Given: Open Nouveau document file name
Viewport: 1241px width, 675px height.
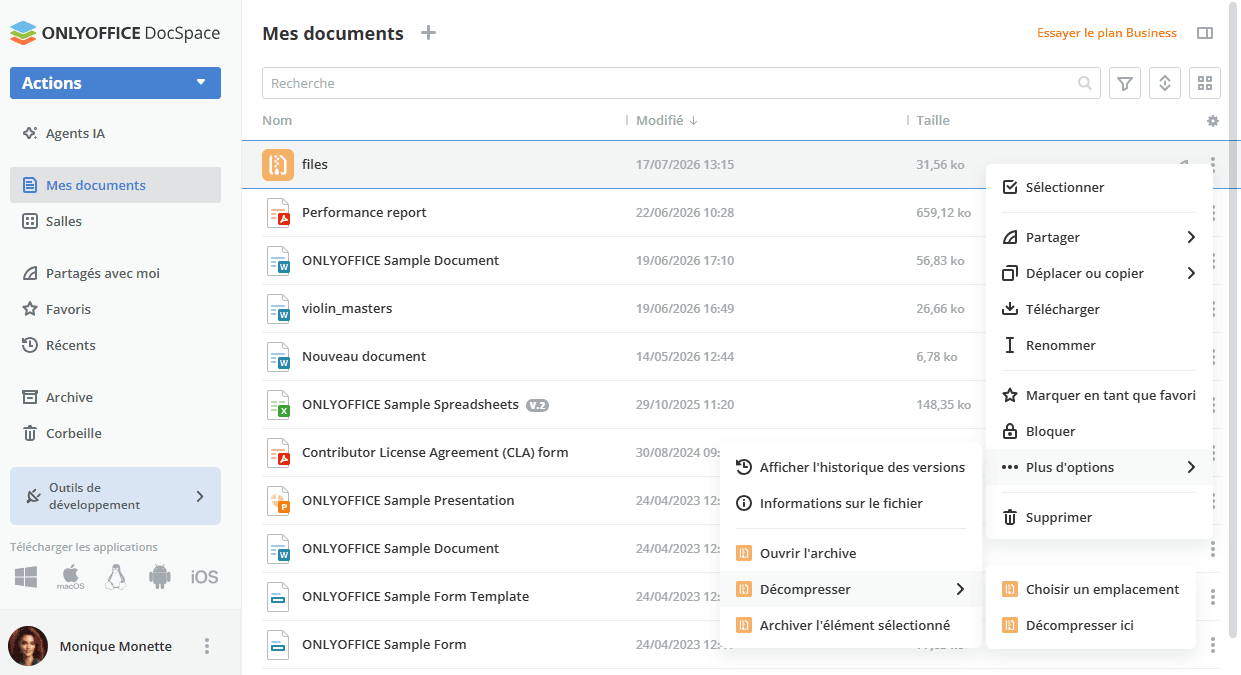Looking at the screenshot, I should point(364,356).
